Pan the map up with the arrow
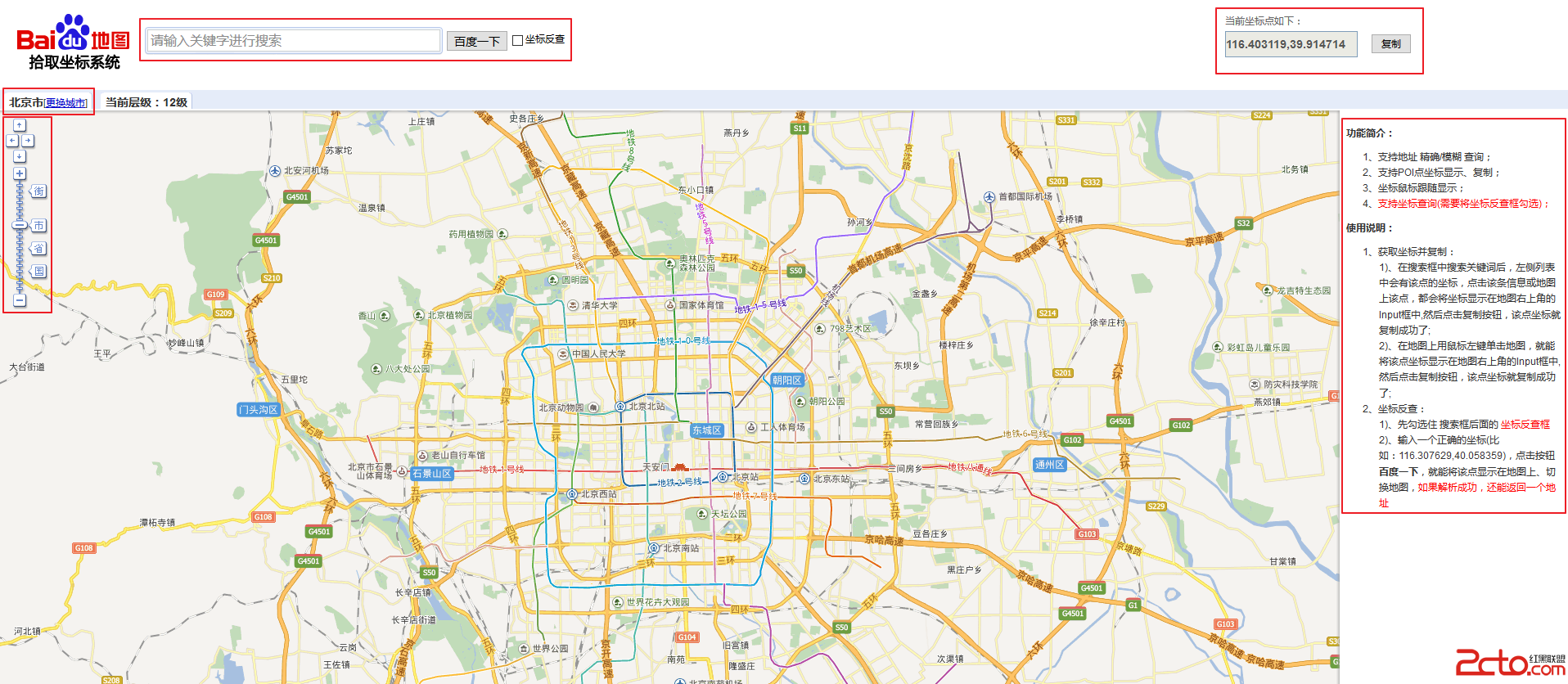The width and height of the screenshot is (1568, 684). click(x=20, y=125)
